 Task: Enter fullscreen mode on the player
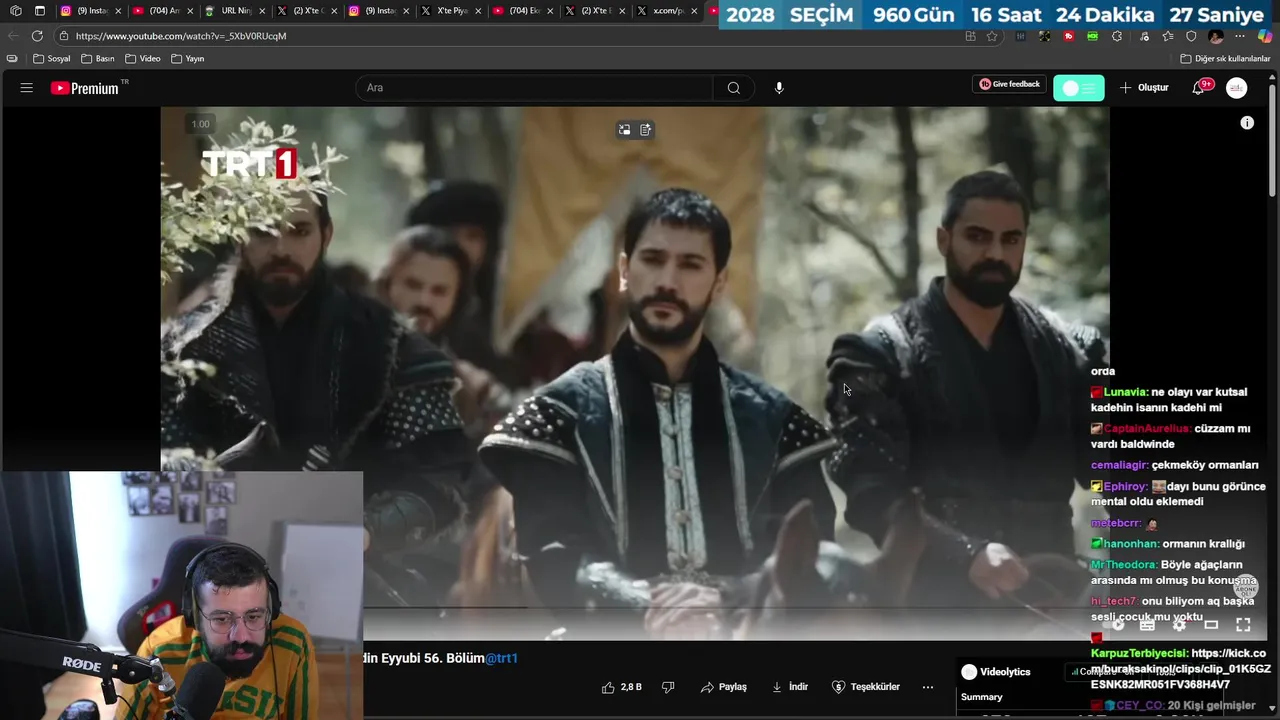pyautogui.click(x=1243, y=625)
